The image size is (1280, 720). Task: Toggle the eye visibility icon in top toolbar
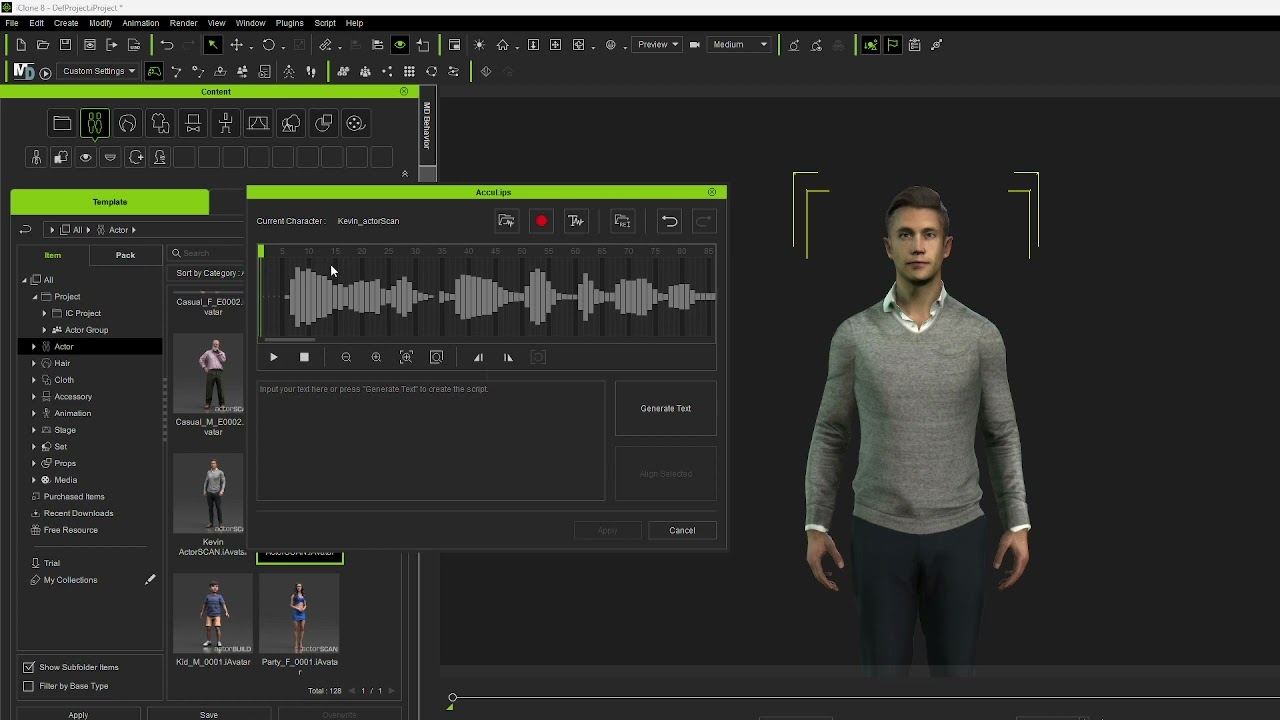tap(400, 45)
